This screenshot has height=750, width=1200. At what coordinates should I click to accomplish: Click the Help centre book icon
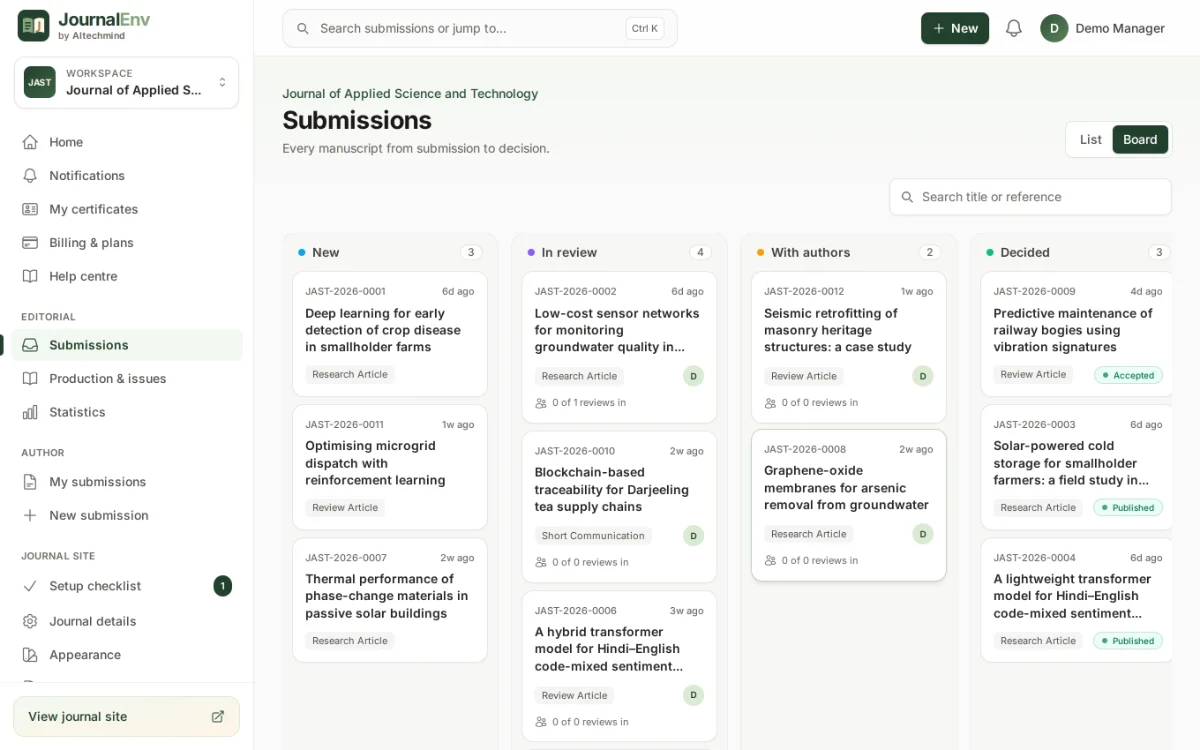(x=30, y=276)
